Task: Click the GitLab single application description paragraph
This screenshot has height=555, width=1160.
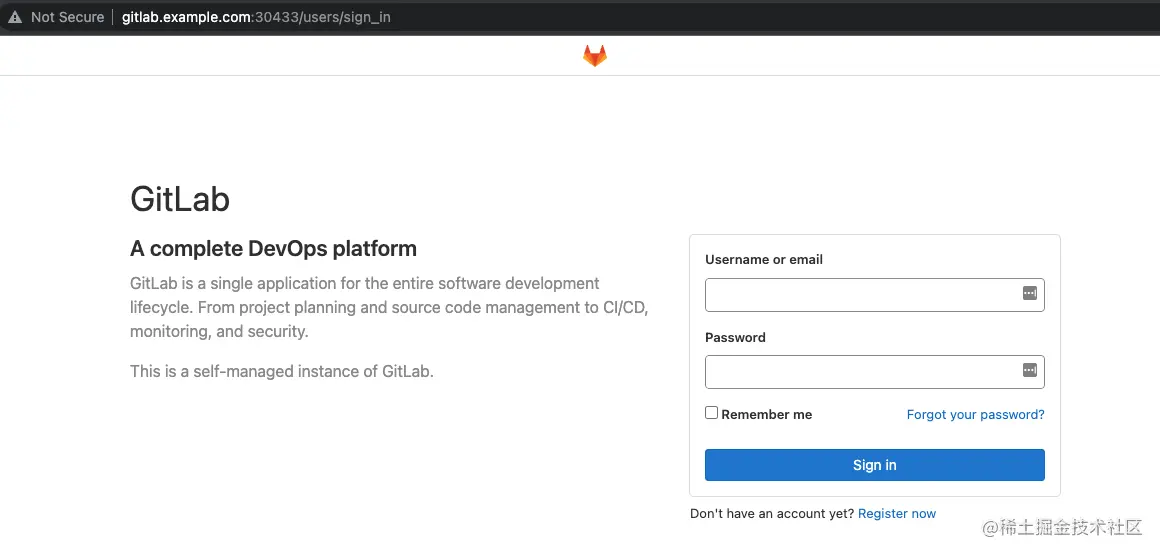Action: pyautogui.click(x=389, y=307)
